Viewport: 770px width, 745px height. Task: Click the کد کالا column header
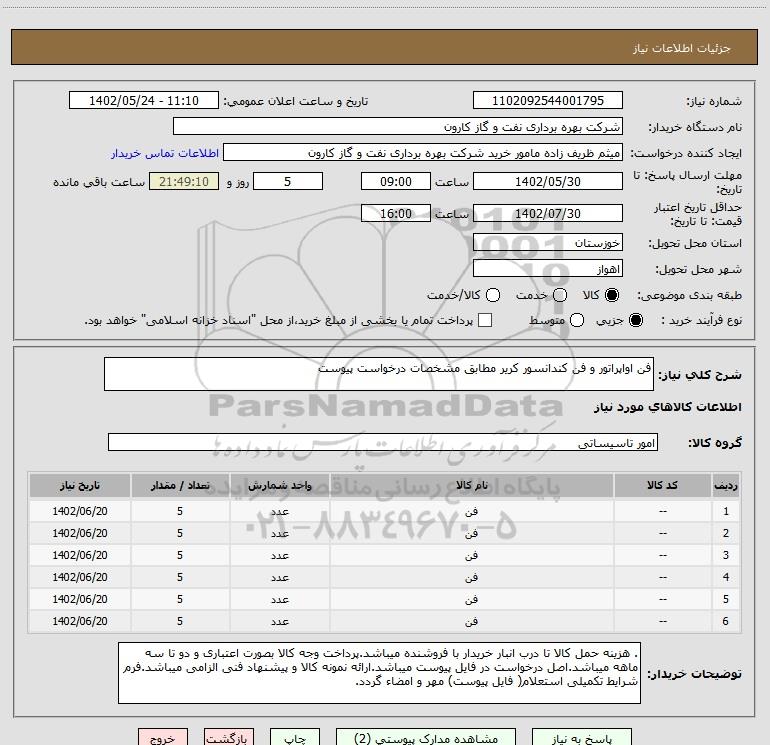click(x=662, y=485)
